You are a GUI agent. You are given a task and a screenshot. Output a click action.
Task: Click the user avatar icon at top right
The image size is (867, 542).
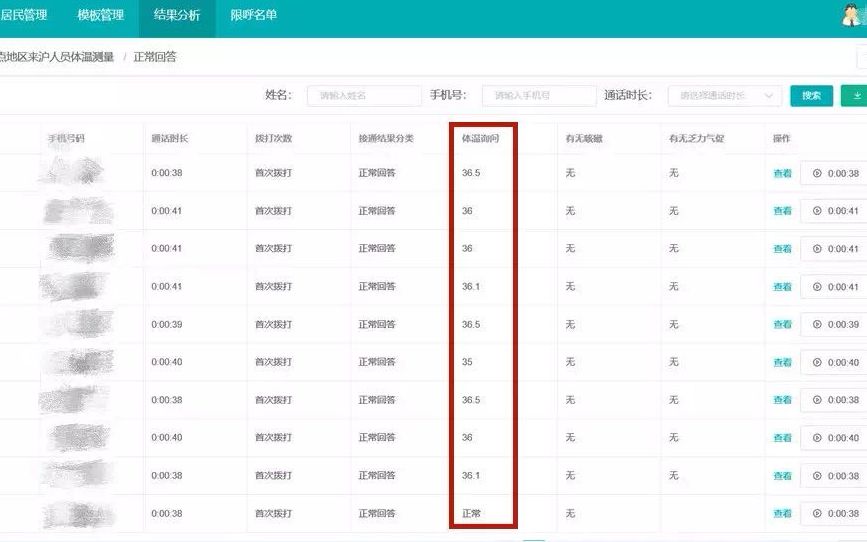pos(854,15)
